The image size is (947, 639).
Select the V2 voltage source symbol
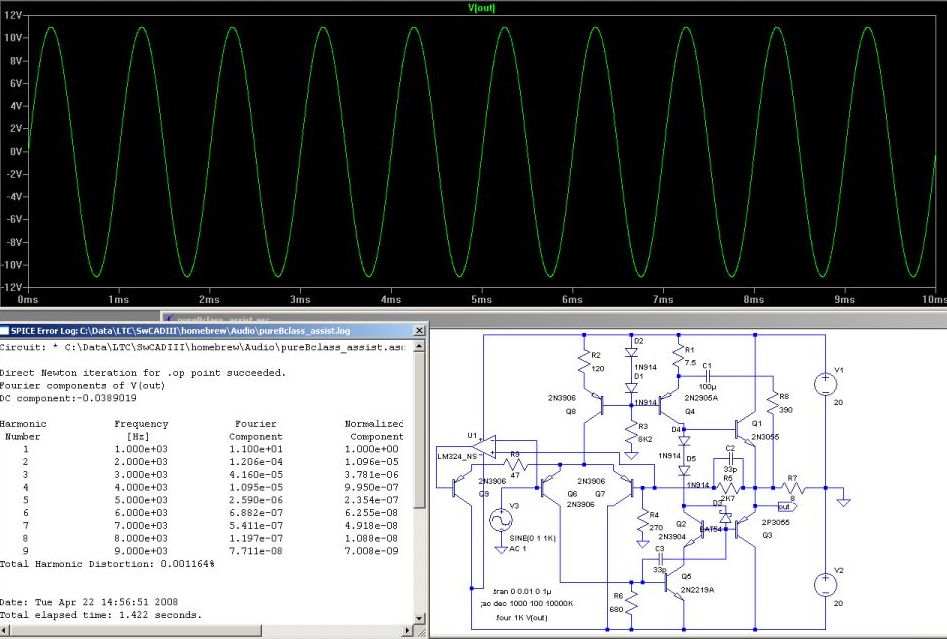823,584
